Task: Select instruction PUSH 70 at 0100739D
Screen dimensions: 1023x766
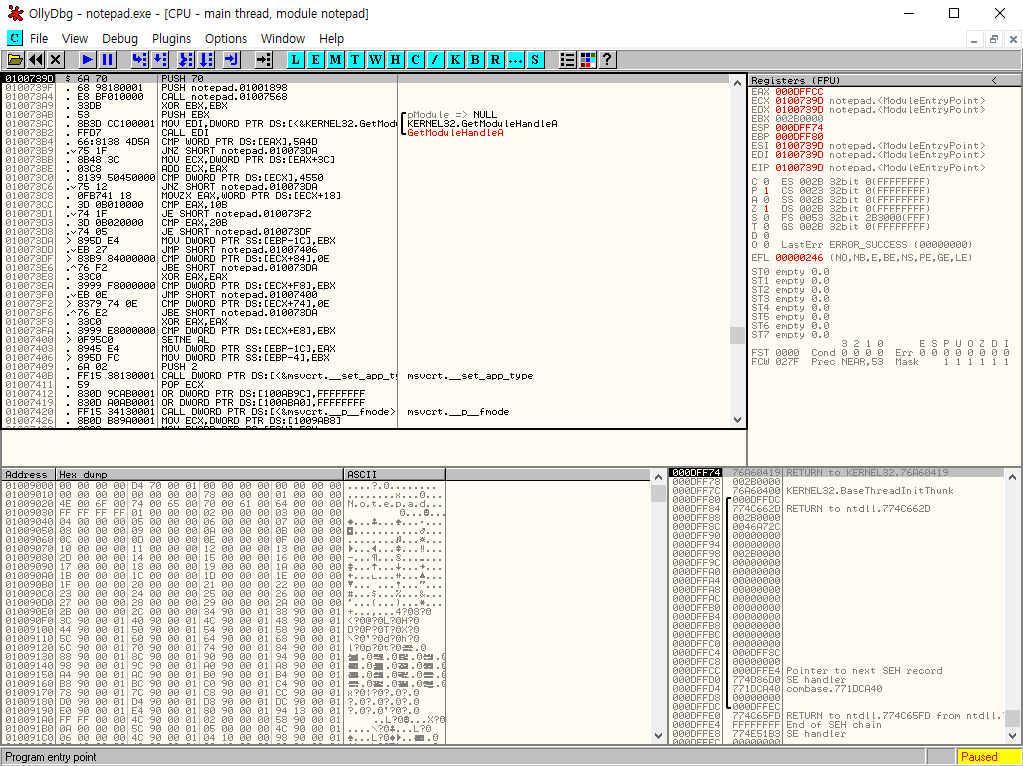Action: (x=365, y=78)
